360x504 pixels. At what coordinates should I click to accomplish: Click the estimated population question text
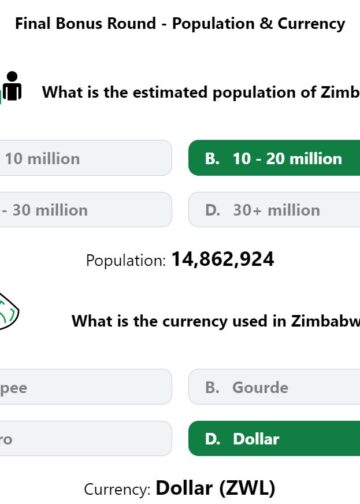point(201,92)
